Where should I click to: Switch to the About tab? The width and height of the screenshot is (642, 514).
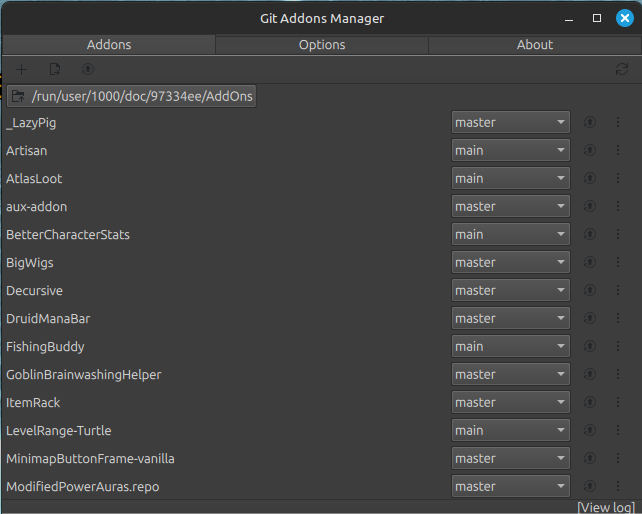535,45
